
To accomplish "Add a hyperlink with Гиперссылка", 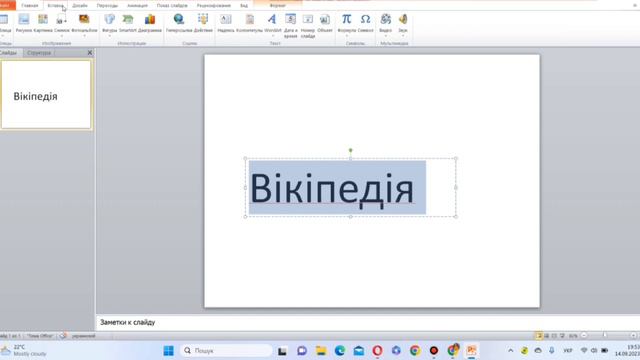I will [x=179, y=23].
